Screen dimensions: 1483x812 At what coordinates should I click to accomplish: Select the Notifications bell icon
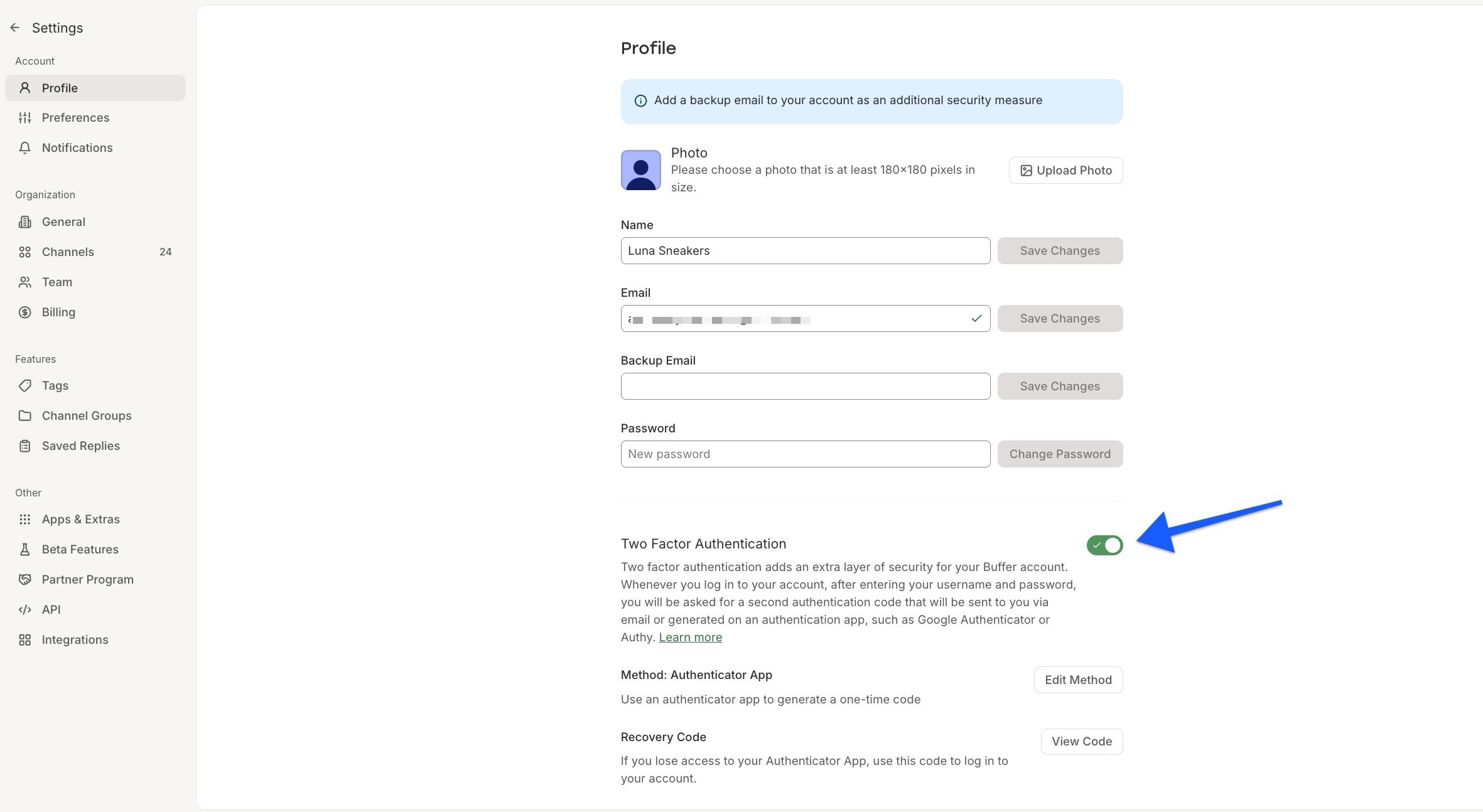[x=25, y=147]
